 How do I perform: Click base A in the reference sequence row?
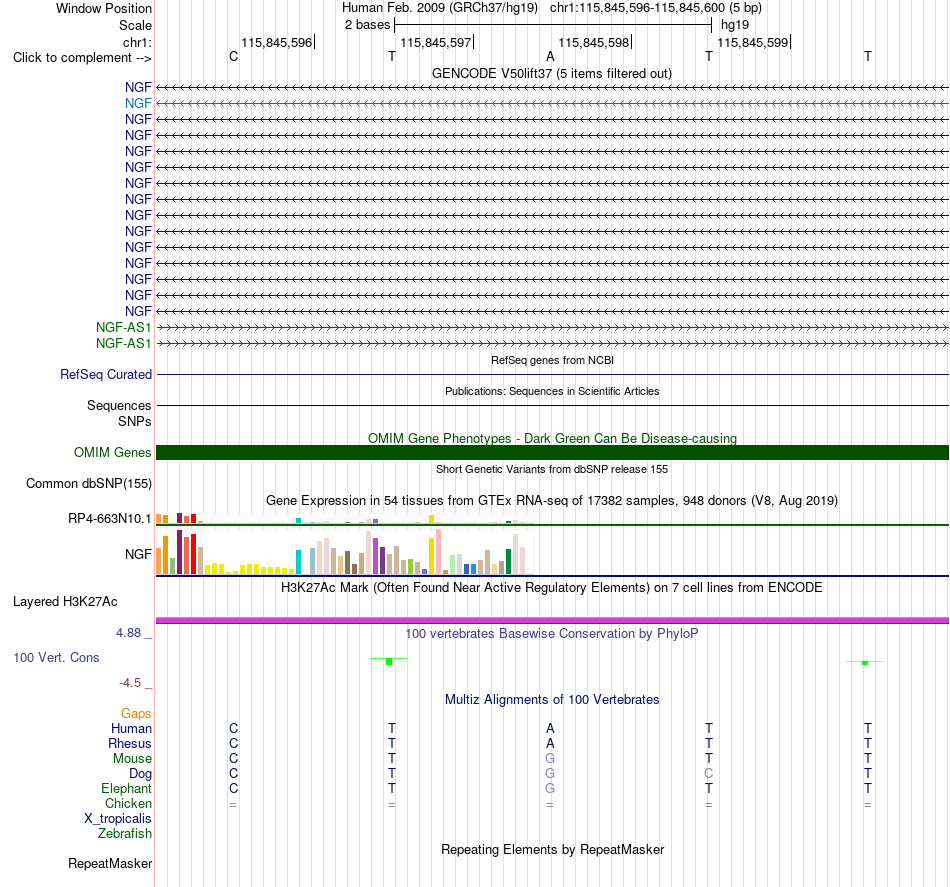coord(550,56)
